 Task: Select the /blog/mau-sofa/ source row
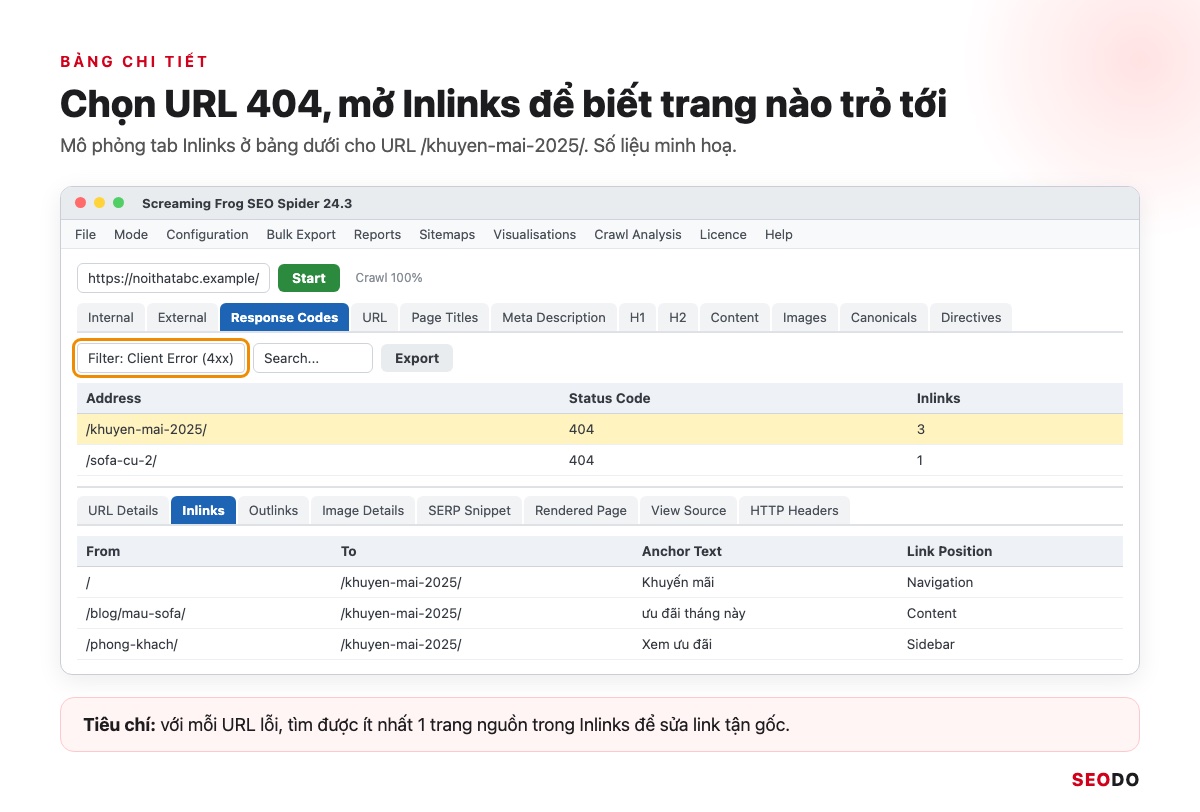(600, 613)
